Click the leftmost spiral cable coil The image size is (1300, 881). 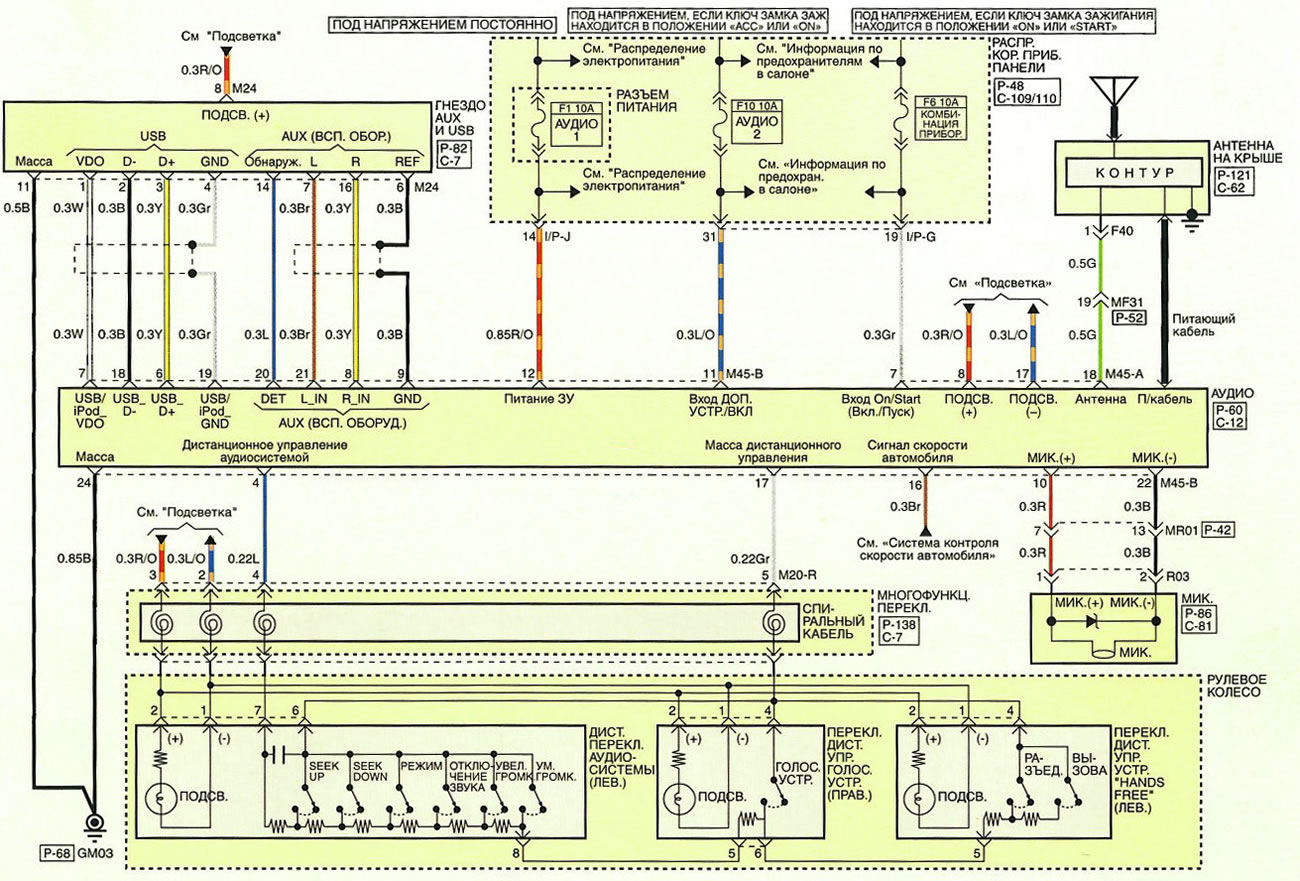162,622
